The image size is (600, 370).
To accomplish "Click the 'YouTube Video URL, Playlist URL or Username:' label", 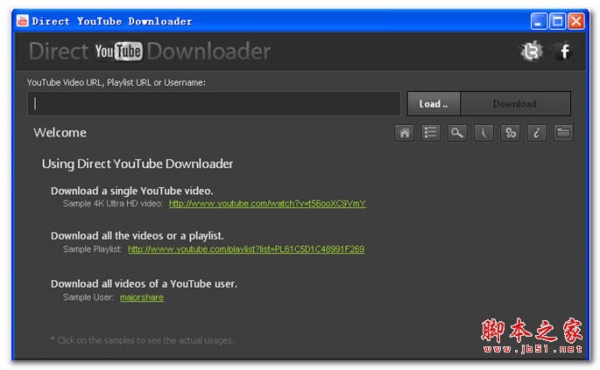I will (x=116, y=83).
